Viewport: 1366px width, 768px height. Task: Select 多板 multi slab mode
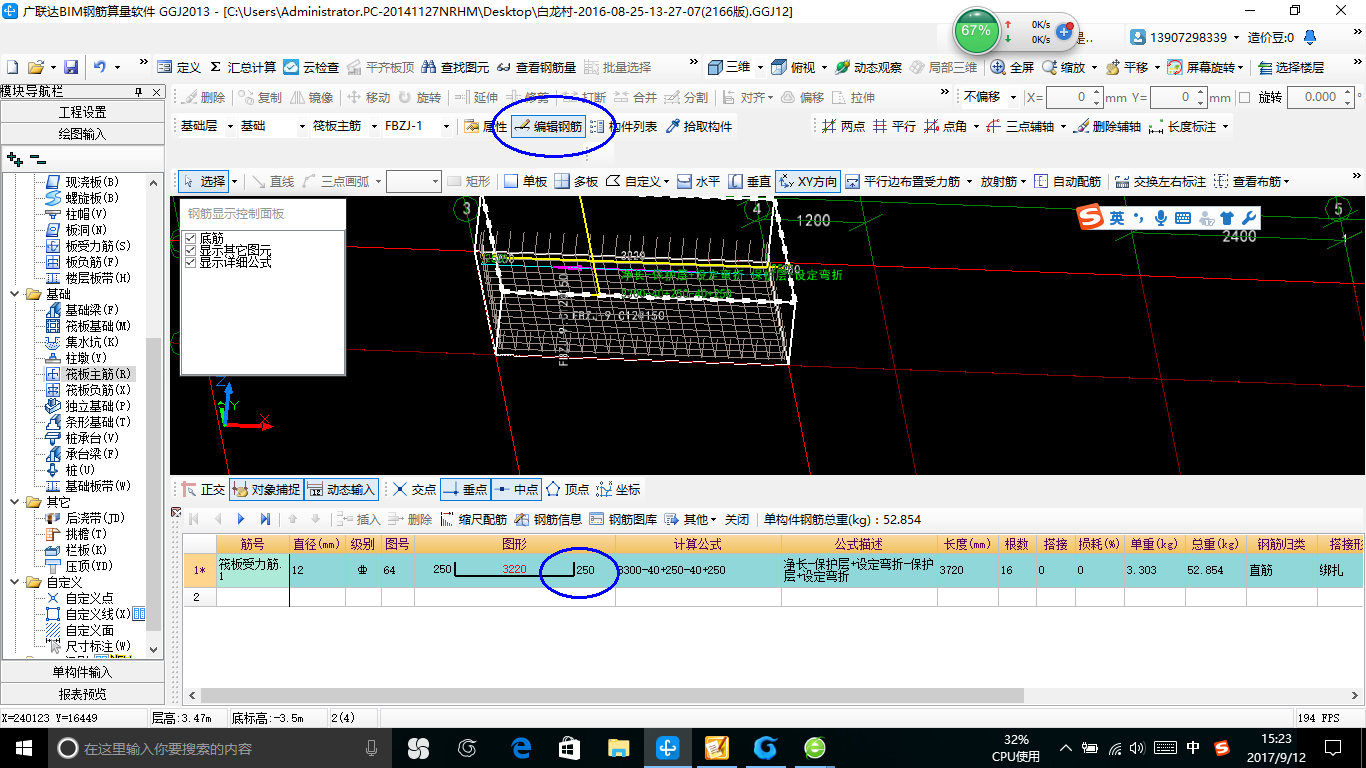576,181
